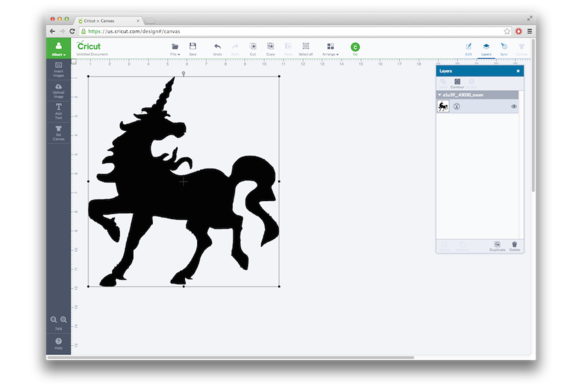Switch to the Sync panel tab
Image resolution: width=580 pixels, height=388 pixels.
click(504, 49)
